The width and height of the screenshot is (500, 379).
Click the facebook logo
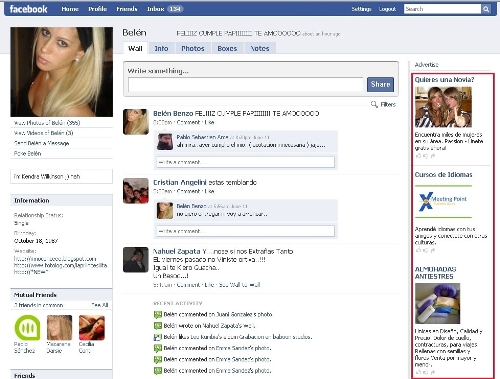(28, 9)
